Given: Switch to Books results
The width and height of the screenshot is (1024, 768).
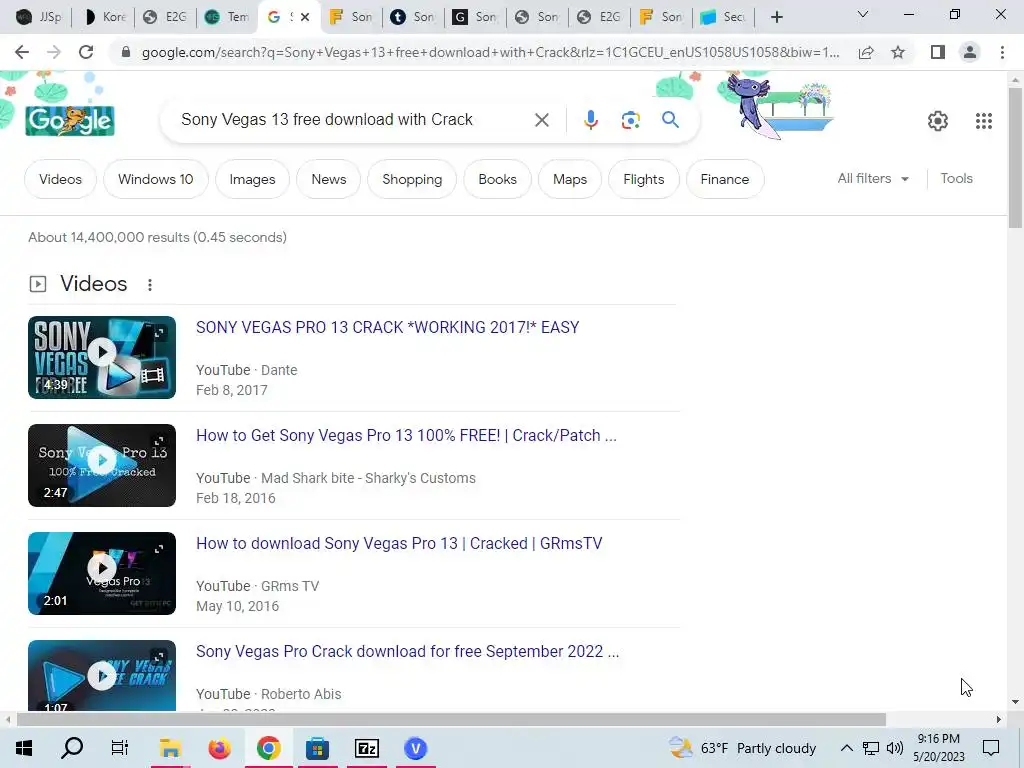Looking at the screenshot, I should (497, 179).
